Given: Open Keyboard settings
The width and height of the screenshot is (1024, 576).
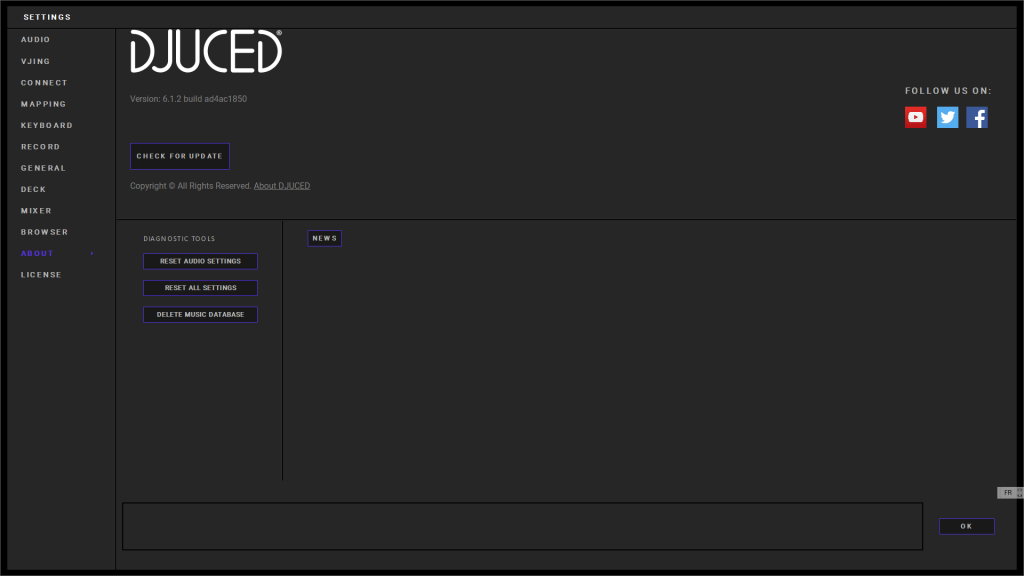Looking at the screenshot, I should click(x=47, y=126).
